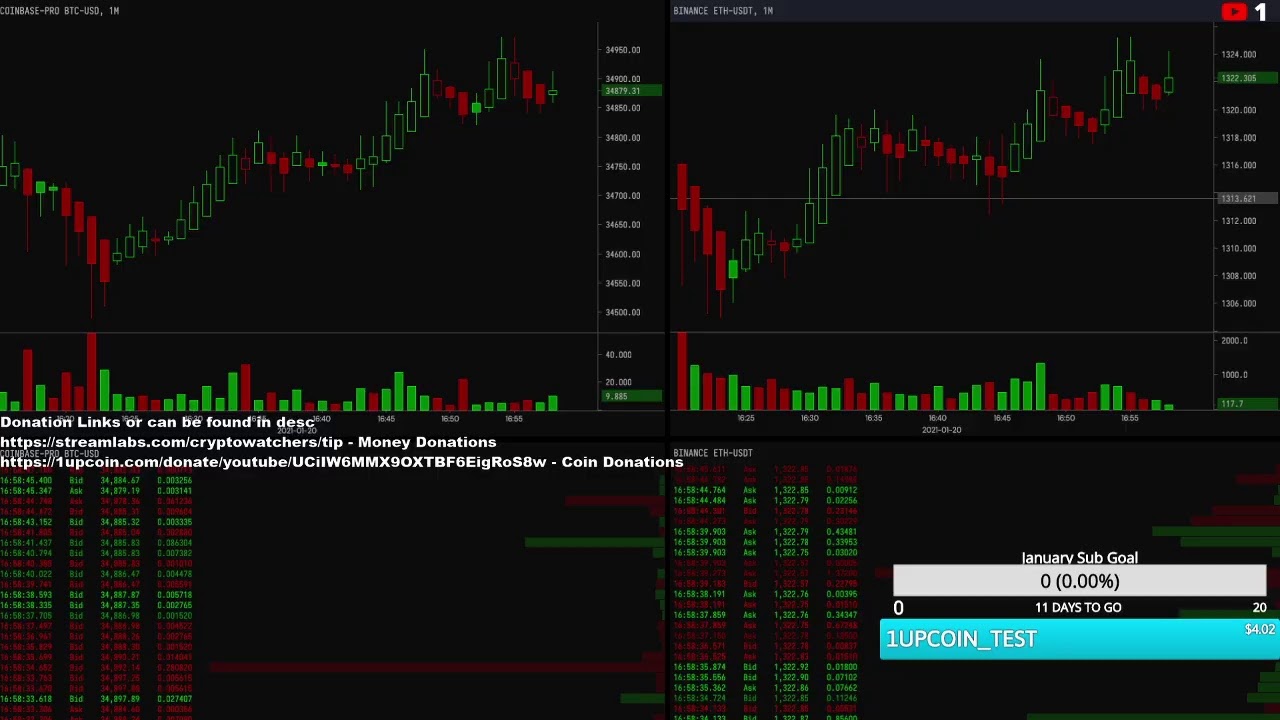The width and height of the screenshot is (1280, 720).
Task: Click the COINBASE-PRO BTC-USD, 1M chart title
Action: click(59, 10)
